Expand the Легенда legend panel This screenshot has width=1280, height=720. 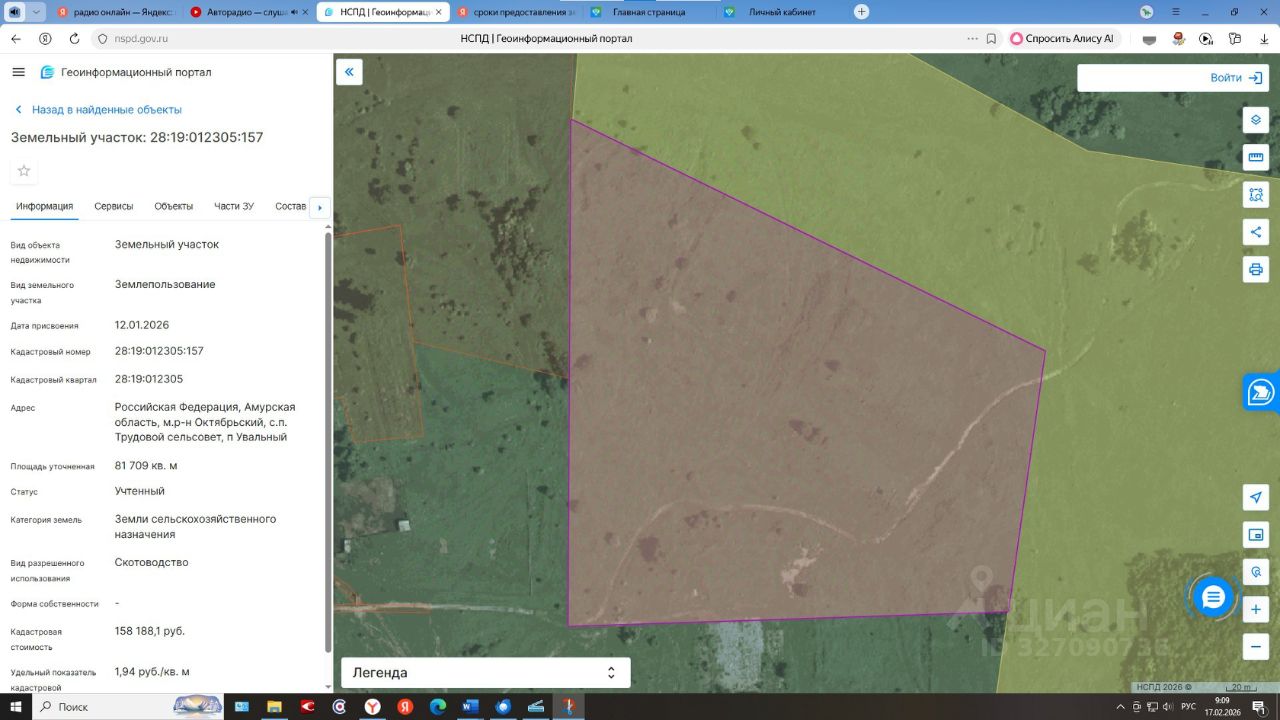[x=486, y=673]
